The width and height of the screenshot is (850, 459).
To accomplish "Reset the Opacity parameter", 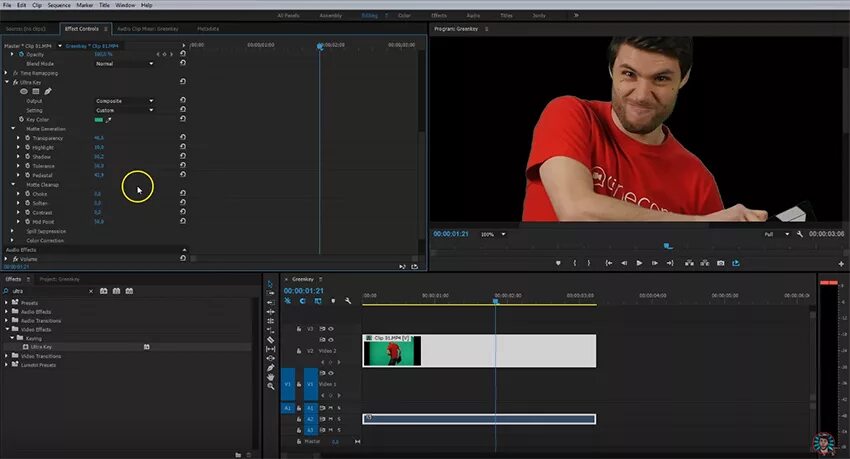I will (183, 54).
